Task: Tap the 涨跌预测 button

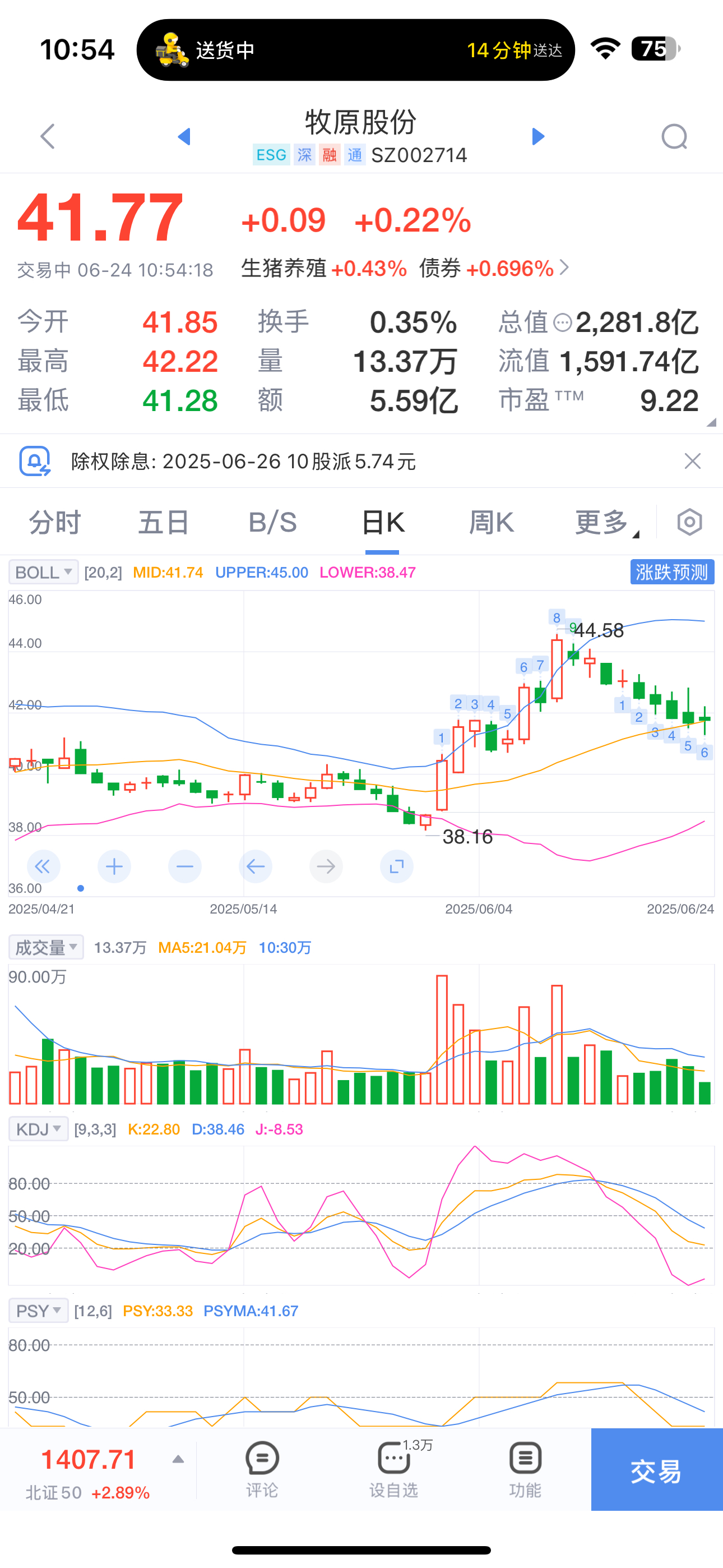Action: [672, 572]
